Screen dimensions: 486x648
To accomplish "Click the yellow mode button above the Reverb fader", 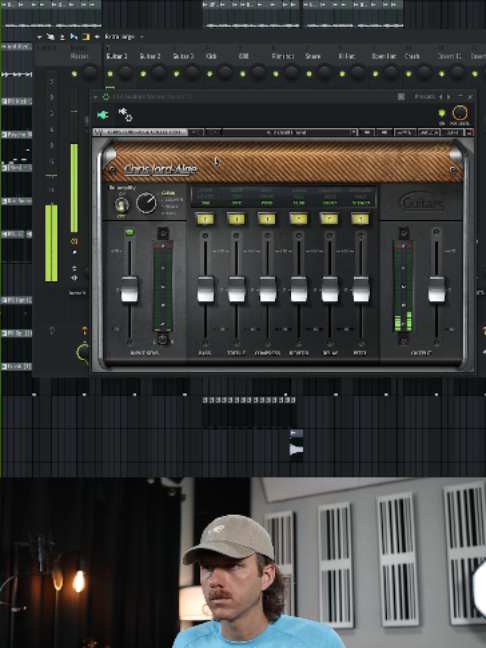I will tap(298, 218).
